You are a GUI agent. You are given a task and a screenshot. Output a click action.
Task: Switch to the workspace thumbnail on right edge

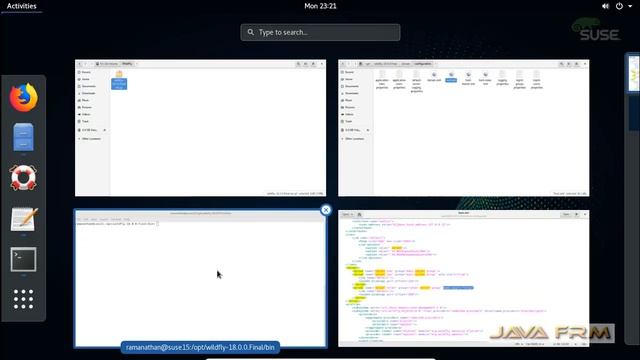(634, 73)
